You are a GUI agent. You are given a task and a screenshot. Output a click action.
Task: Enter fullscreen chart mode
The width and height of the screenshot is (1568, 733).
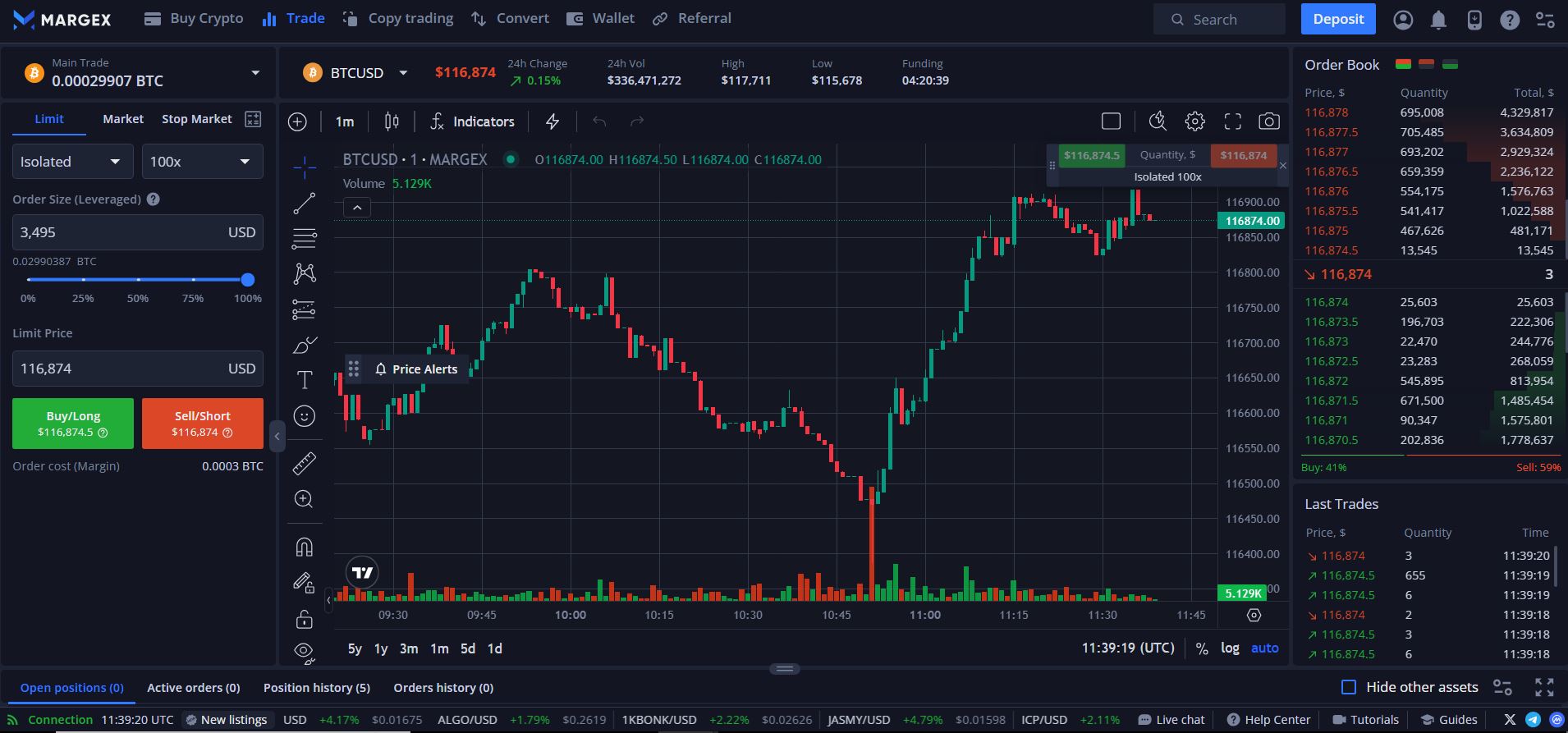tap(1232, 121)
